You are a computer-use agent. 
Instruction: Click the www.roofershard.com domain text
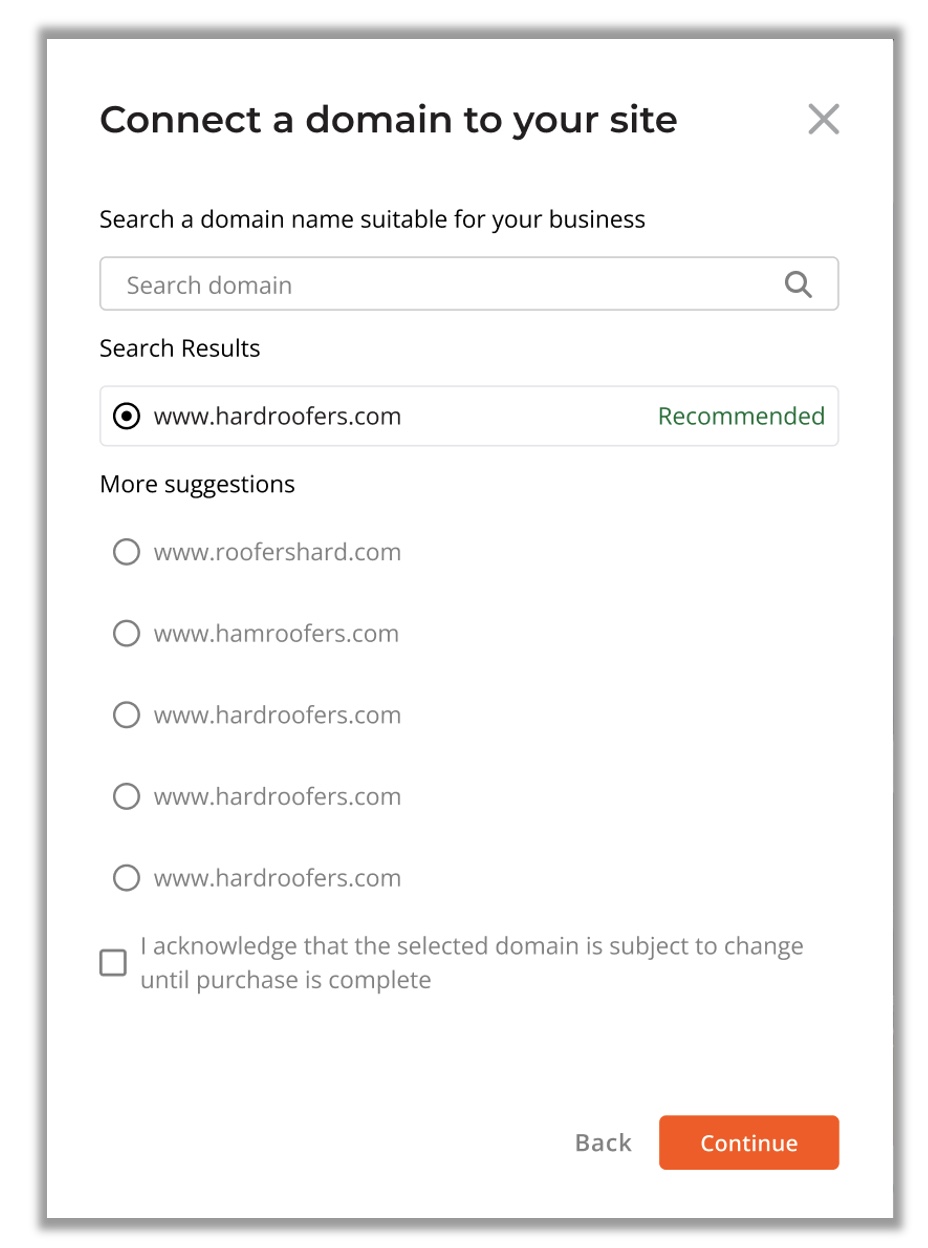click(x=277, y=552)
